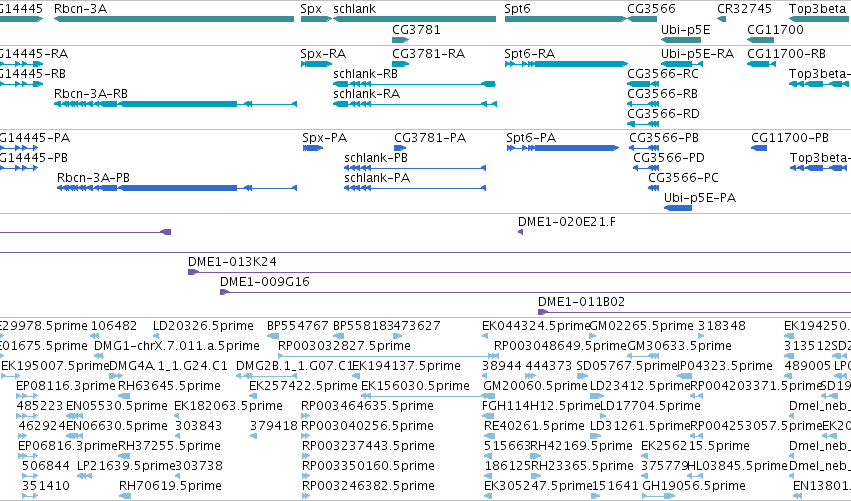851x501 pixels.
Task: Select EST RH63645.5prime
Action: coord(169,386)
